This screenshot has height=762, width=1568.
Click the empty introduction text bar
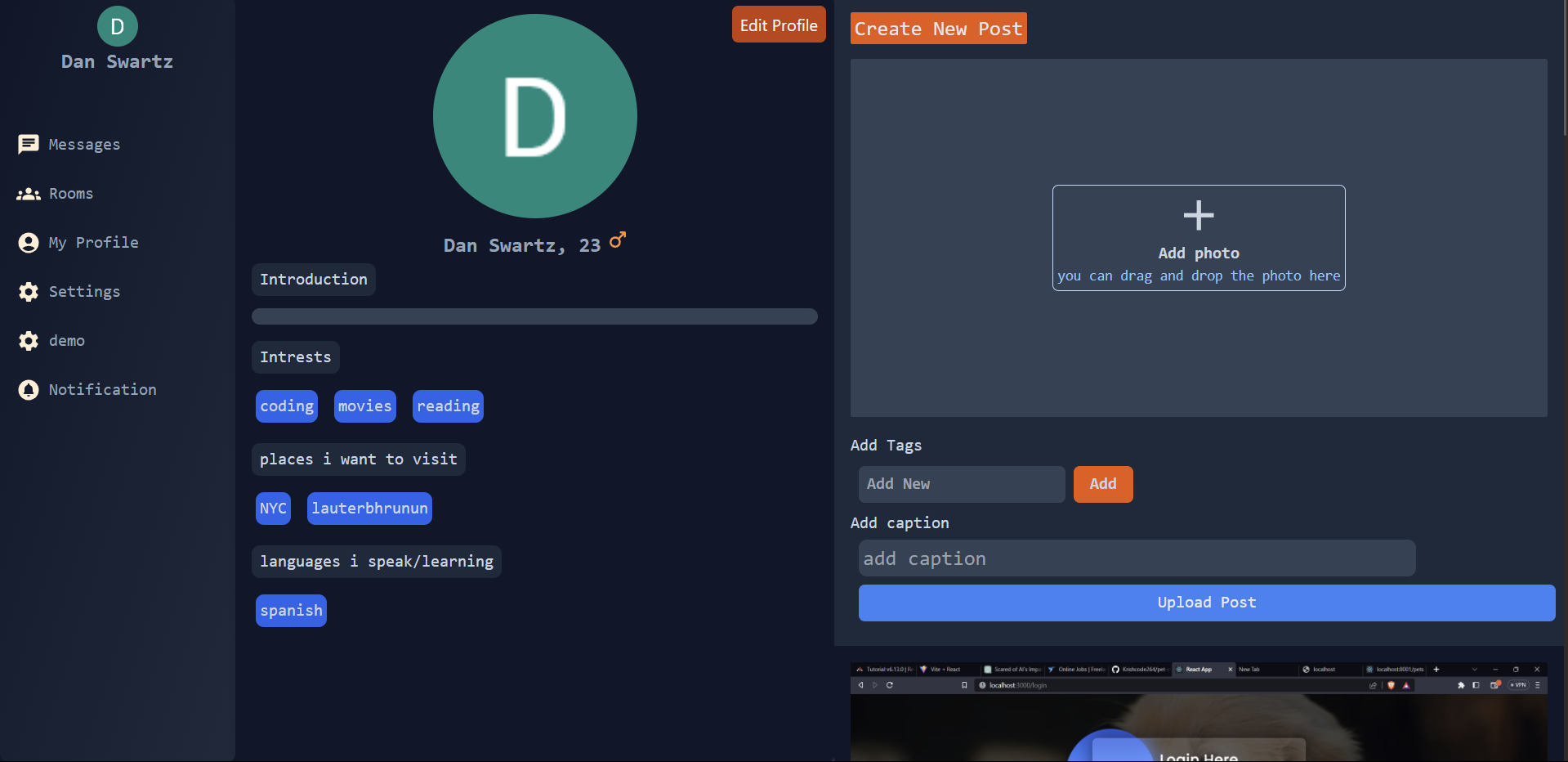pyautogui.click(x=534, y=316)
